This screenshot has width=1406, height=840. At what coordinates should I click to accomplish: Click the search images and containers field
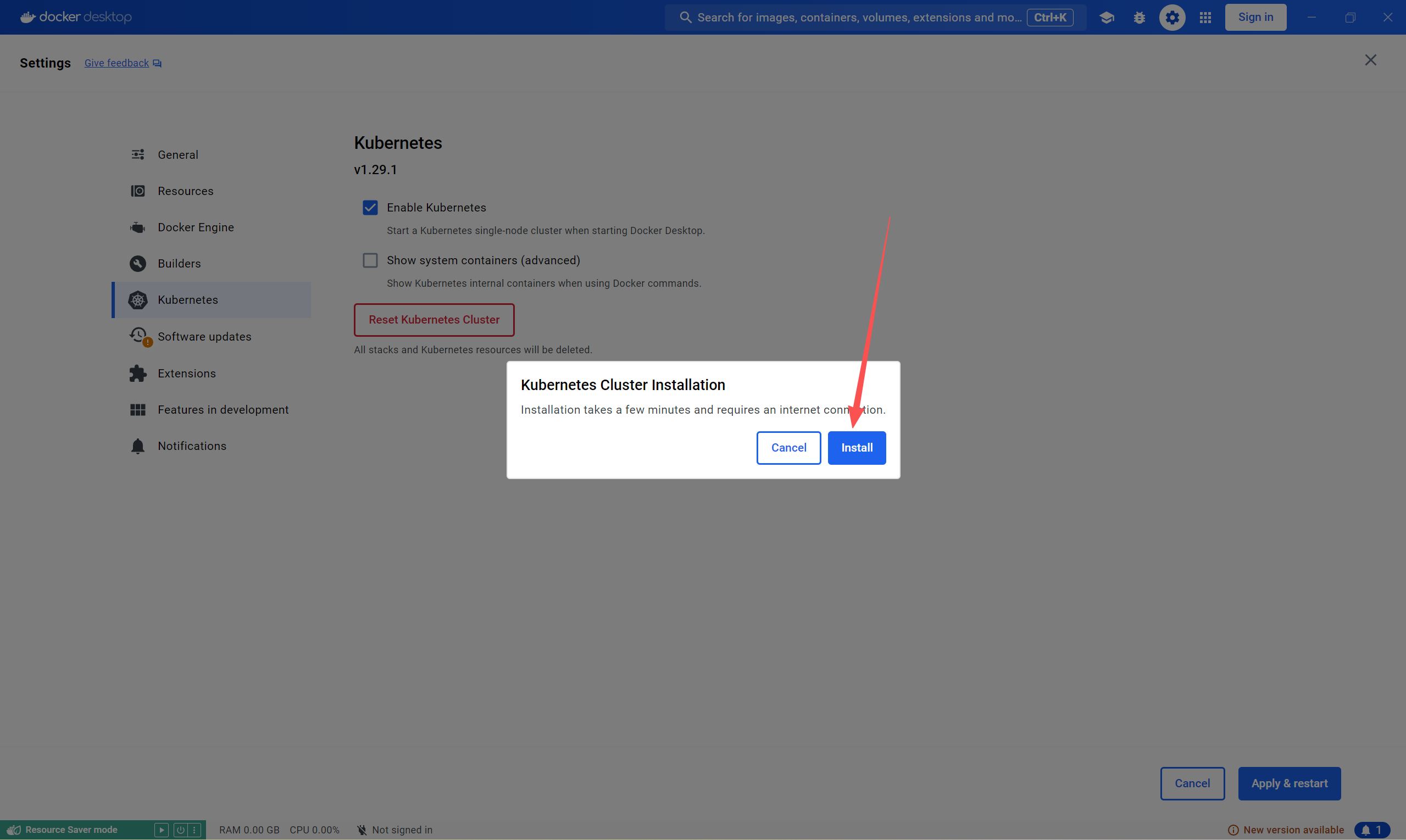point(858,18)
